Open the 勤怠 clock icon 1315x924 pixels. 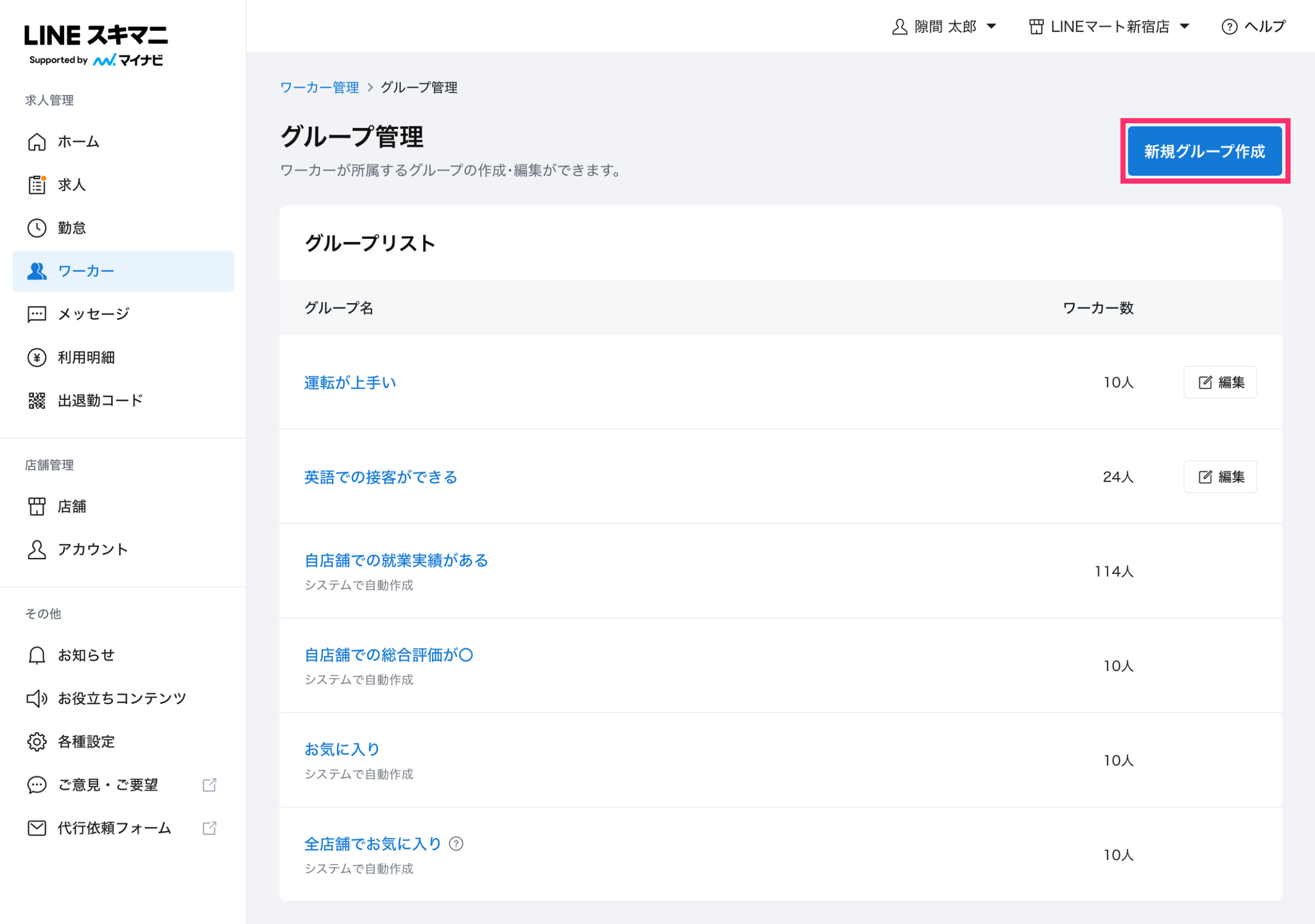(37, 228)
